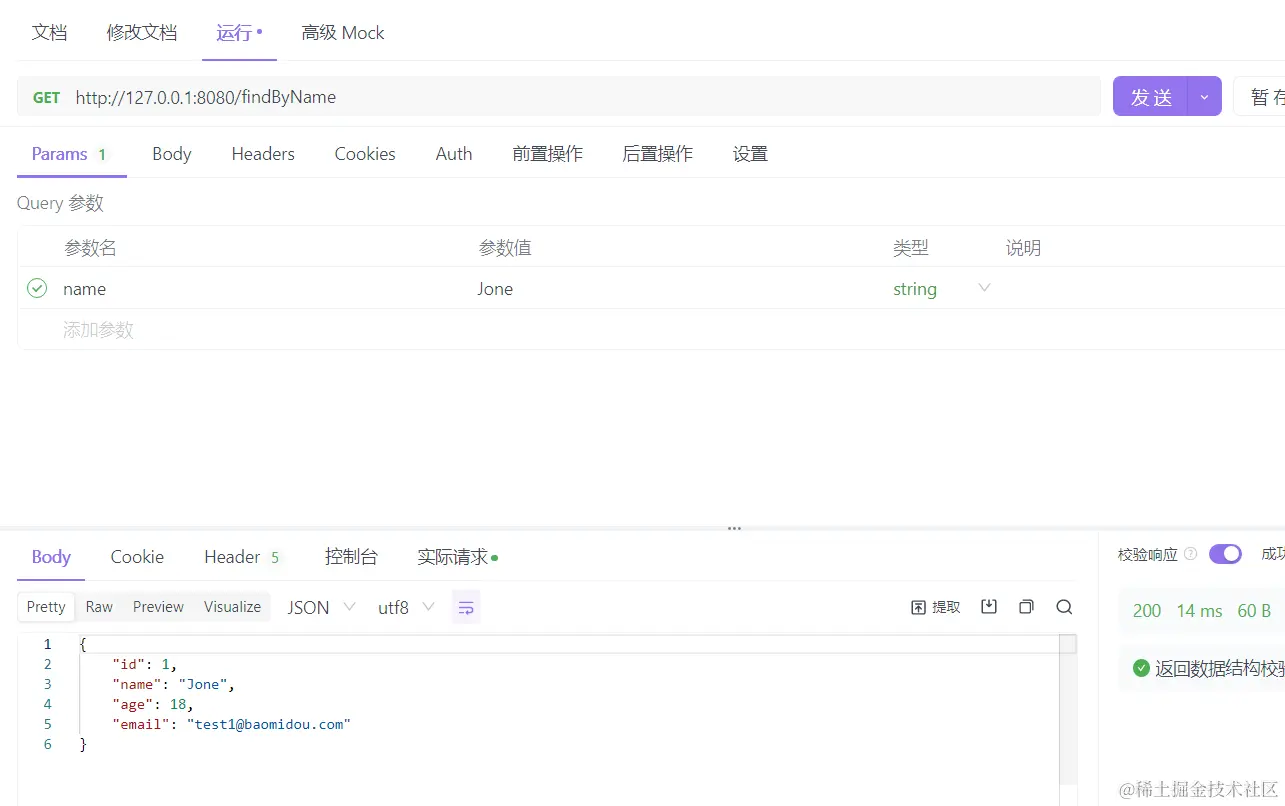This screenshot has width=1285, height=806.
Task: Click the "test1@baomidou.com" email value
Action: (x=269, y=724)
